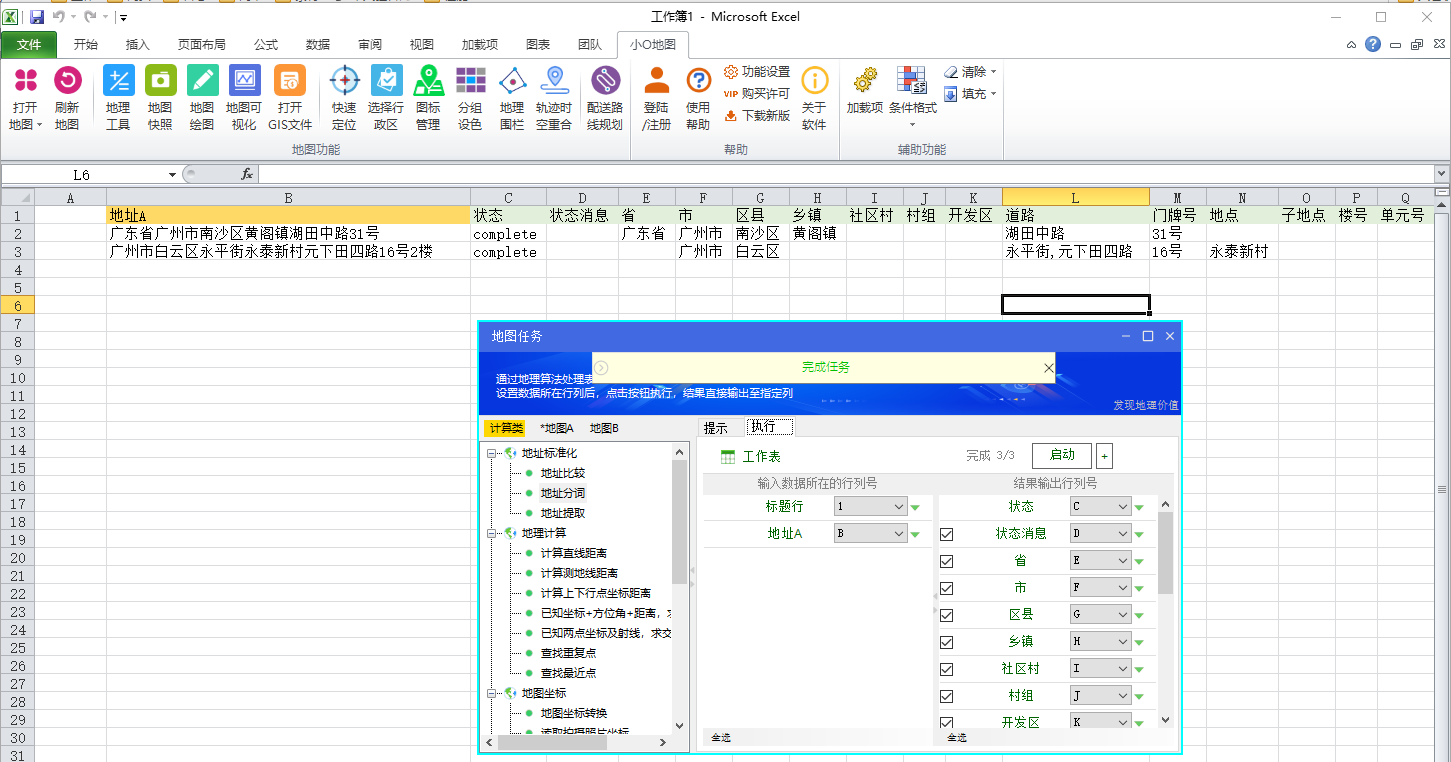Switch to the 公式 ribbon tab
The width and height of the screenshot is (1451, 762).
tap(266, 45)
